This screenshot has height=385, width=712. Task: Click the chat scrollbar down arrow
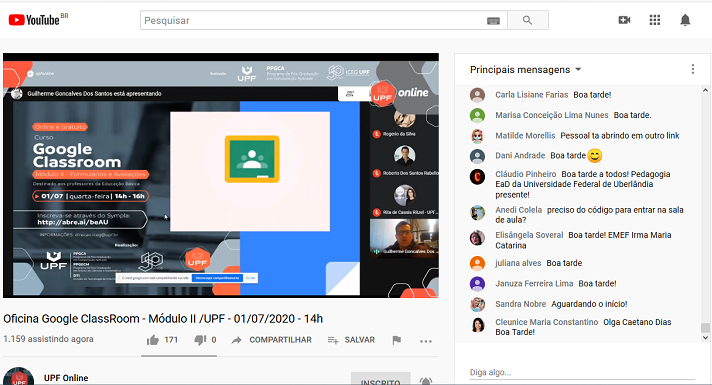pyautogui.click(x=705, y=338)
